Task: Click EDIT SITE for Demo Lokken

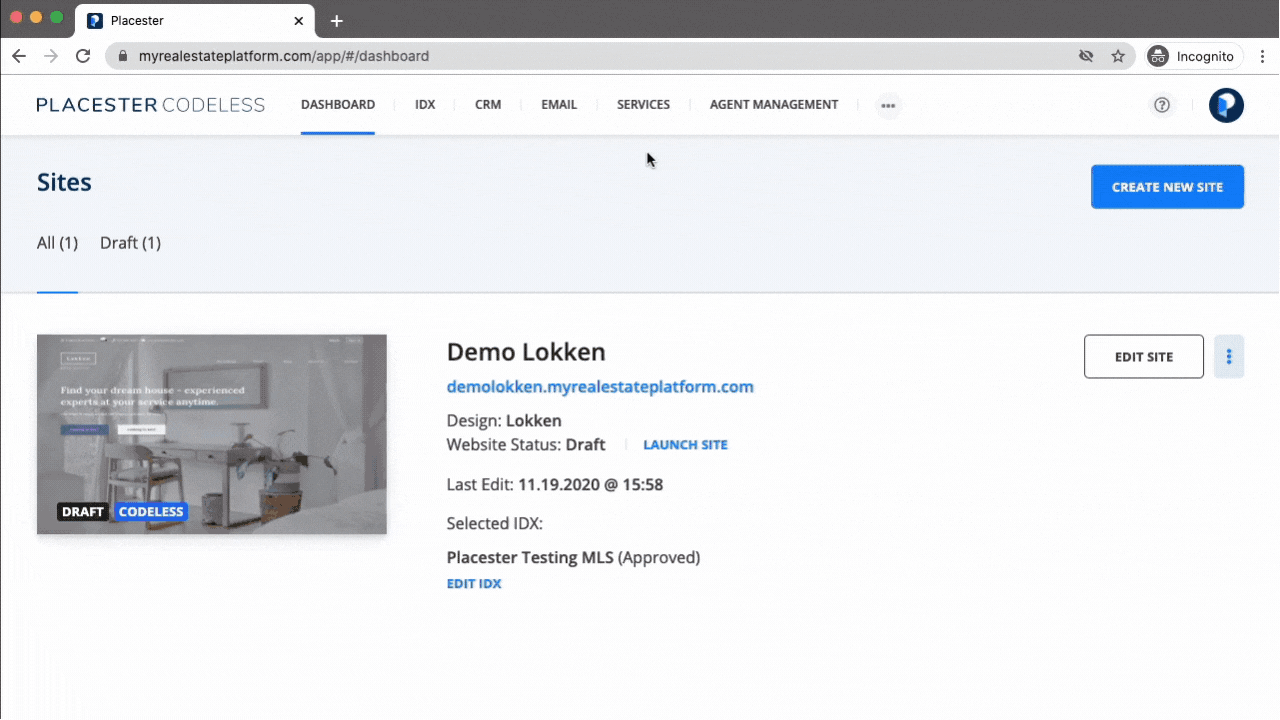Action: 1143,356
